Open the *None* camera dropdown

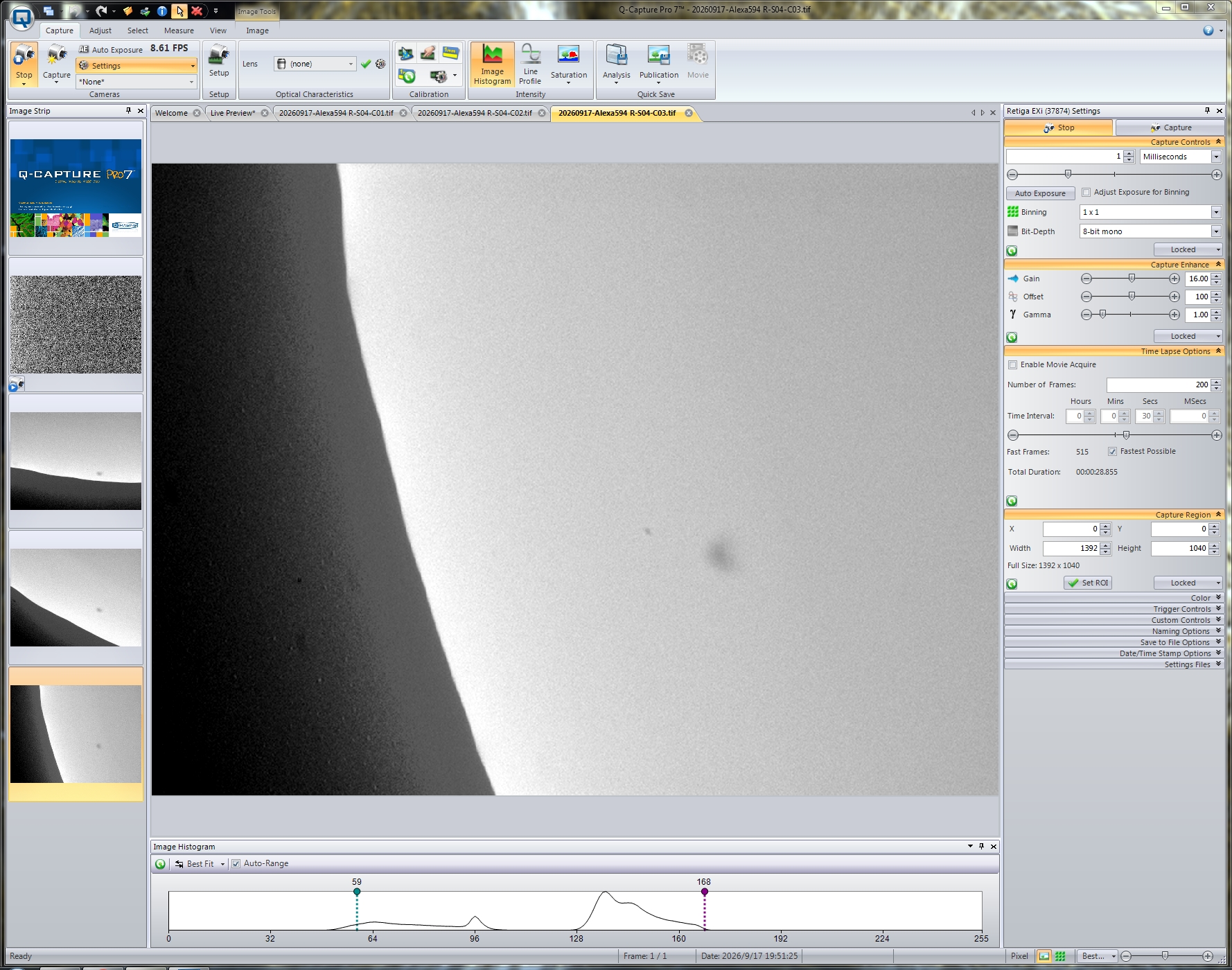[192, 82]
